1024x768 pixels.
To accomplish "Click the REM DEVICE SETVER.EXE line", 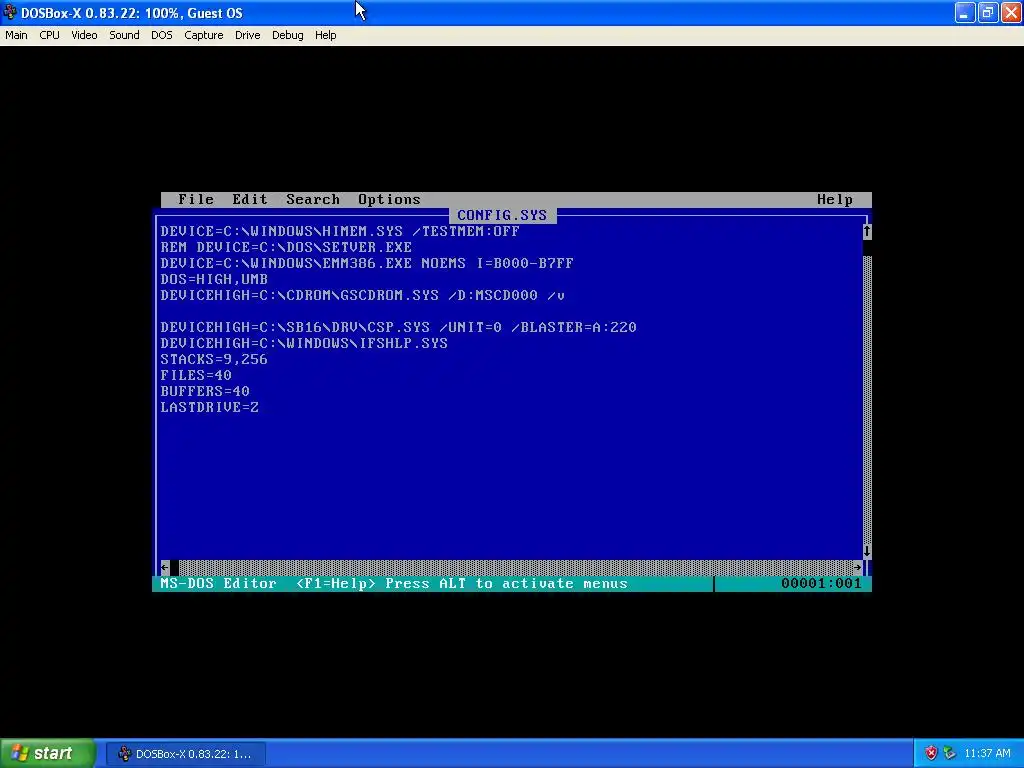I will pyautogui.click(x=286, y=248).
